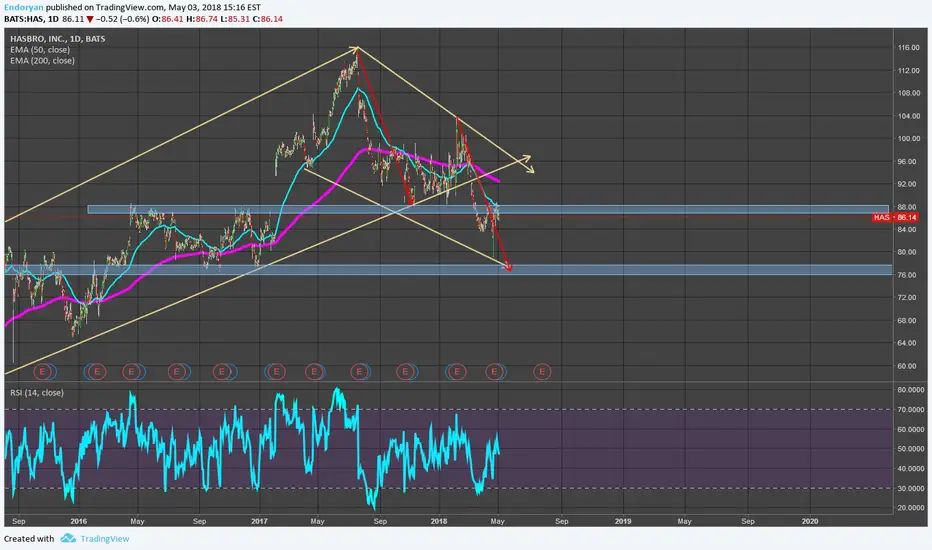Click the change text −0.52 (−0.6%)
Screen dimensions: 932x550
pyautogui.click(x=124, y=19)
